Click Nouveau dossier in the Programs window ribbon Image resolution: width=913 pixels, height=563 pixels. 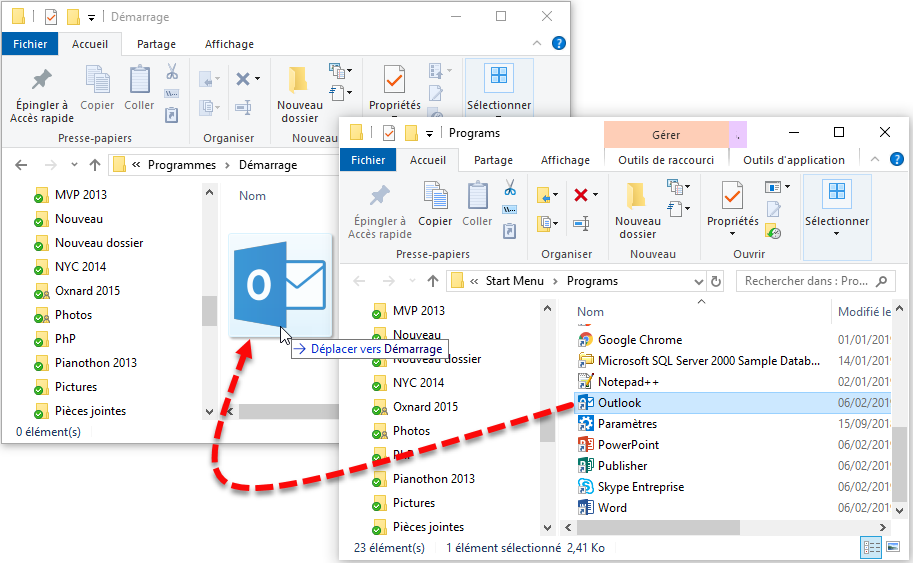click(637, 210)
